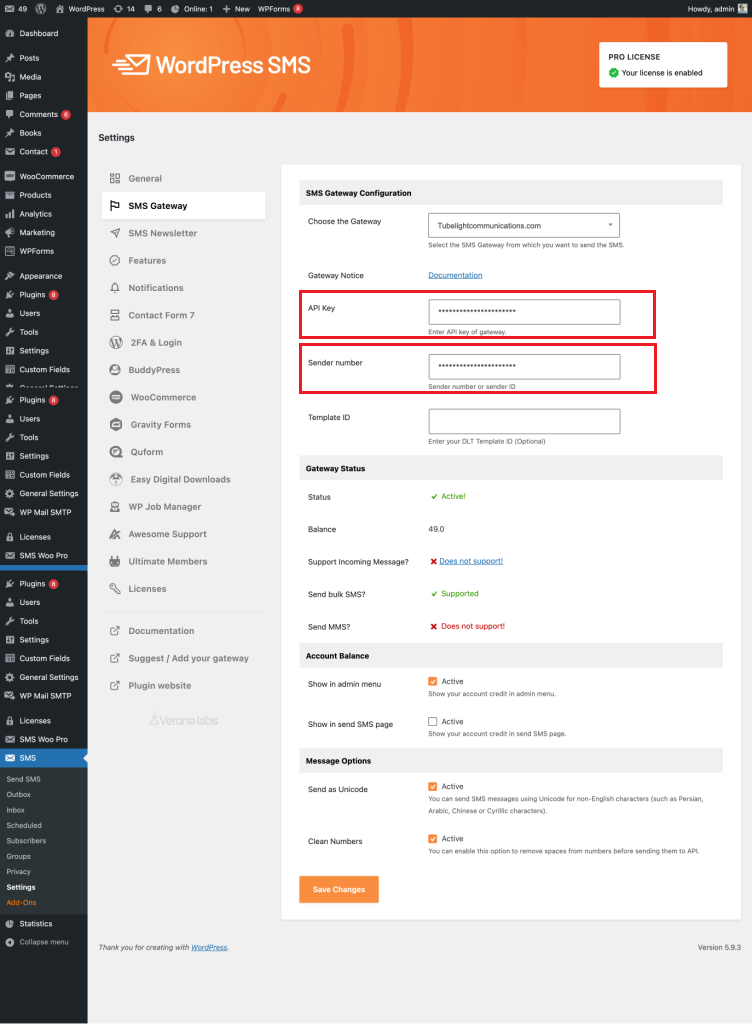Screen dimensions: 752x1024
Task: Click the WooCommerce icon in settings tabs
Action: (116, 397)
